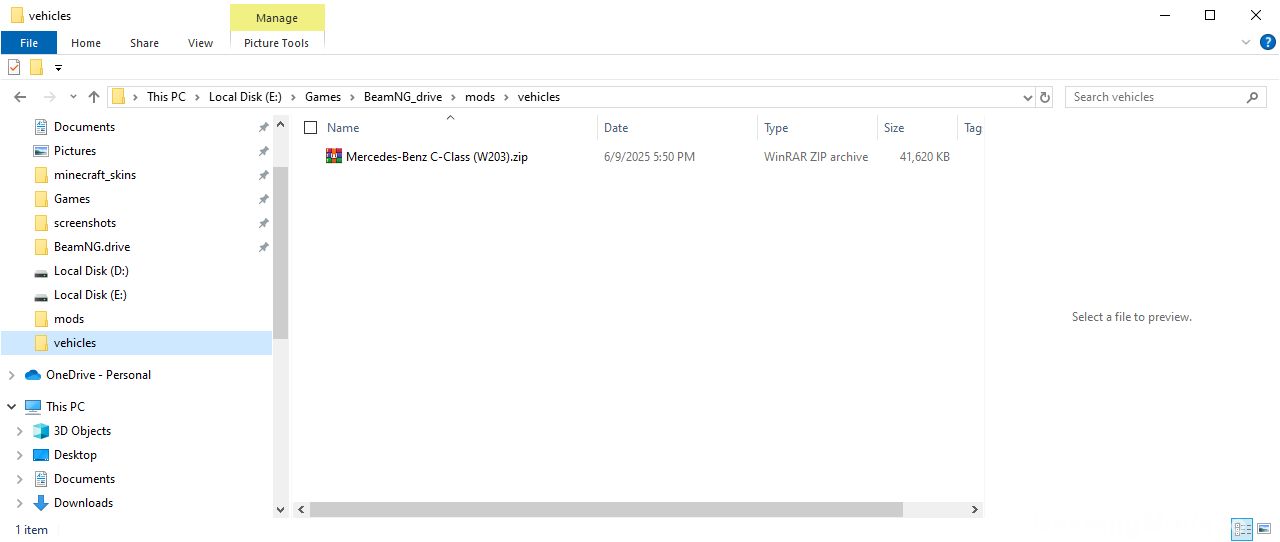1280x542 pixels.
Task: Click the 3D Objects cube icon
Action: [x=41, y=431]
